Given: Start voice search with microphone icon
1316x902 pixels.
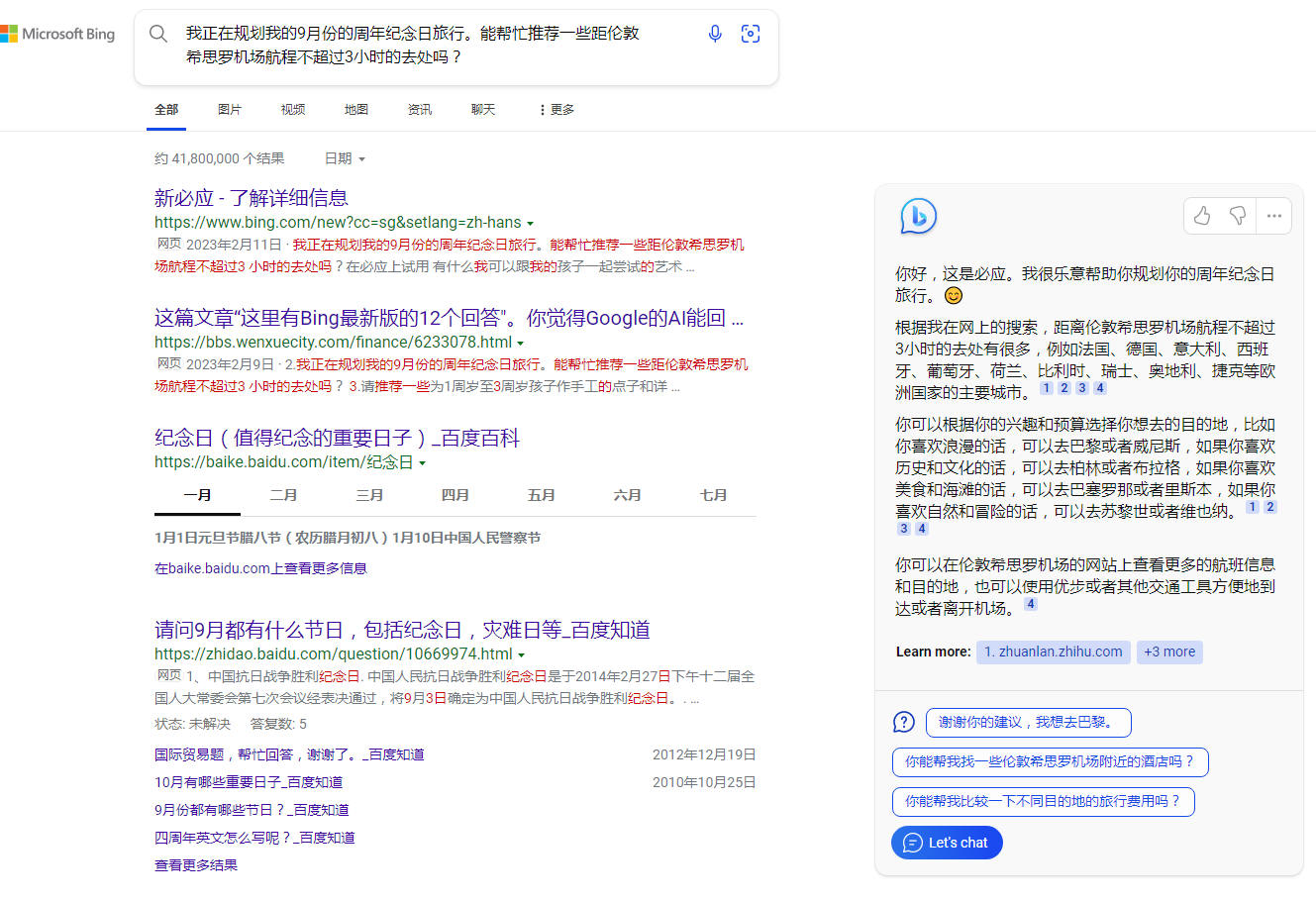Looking at the screenshot, I should 715,34.
